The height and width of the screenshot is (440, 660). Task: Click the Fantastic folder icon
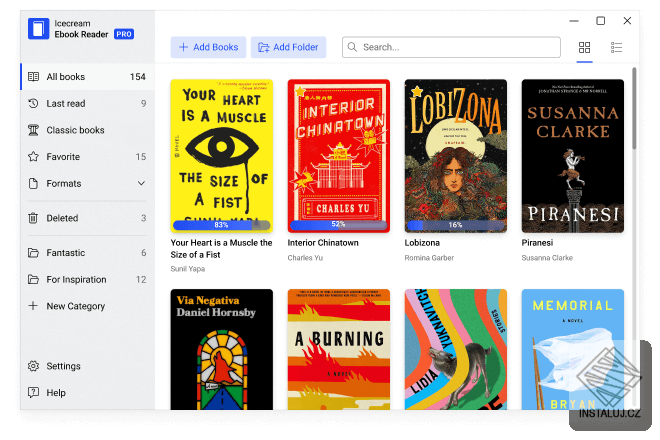(x=33, y=253)
